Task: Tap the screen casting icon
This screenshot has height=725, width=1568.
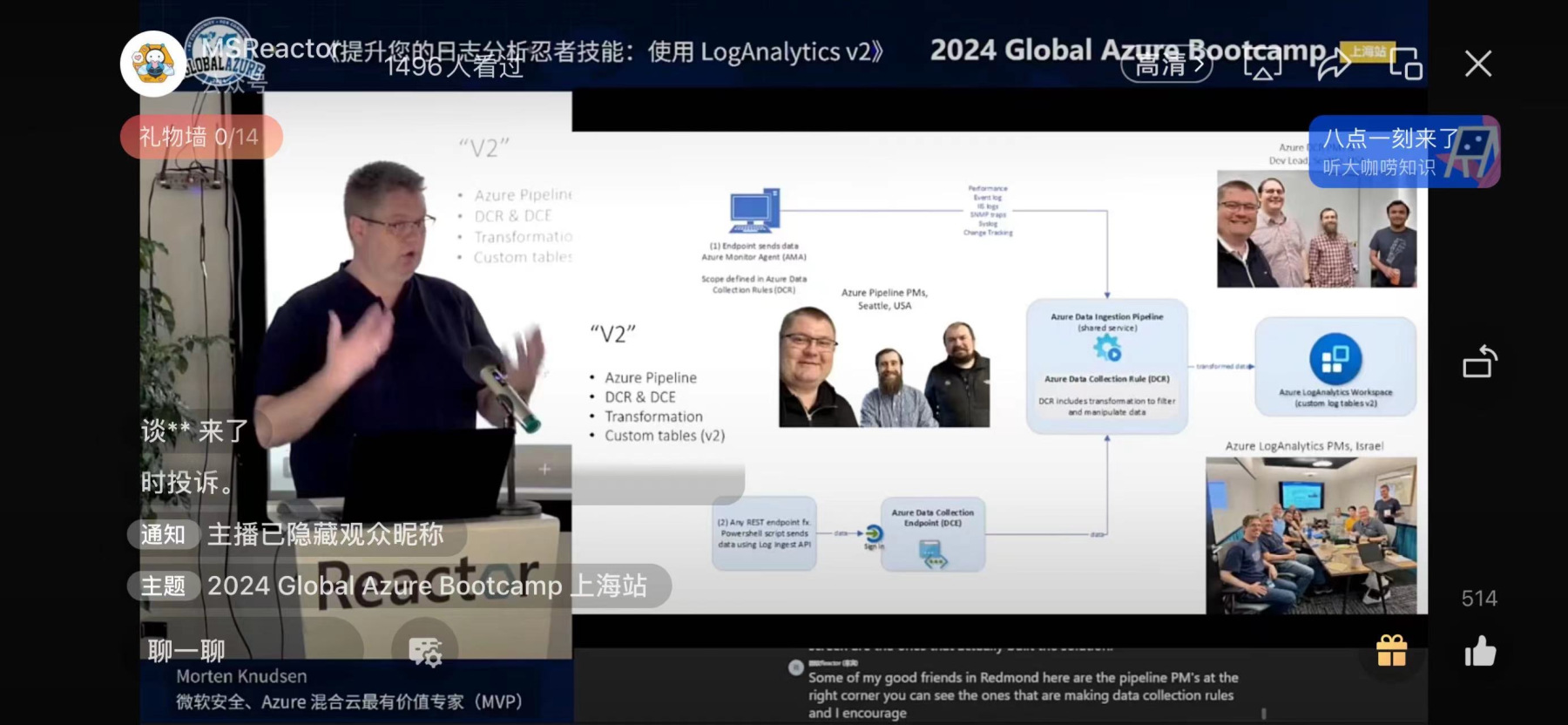Action: pos(1262,64)
